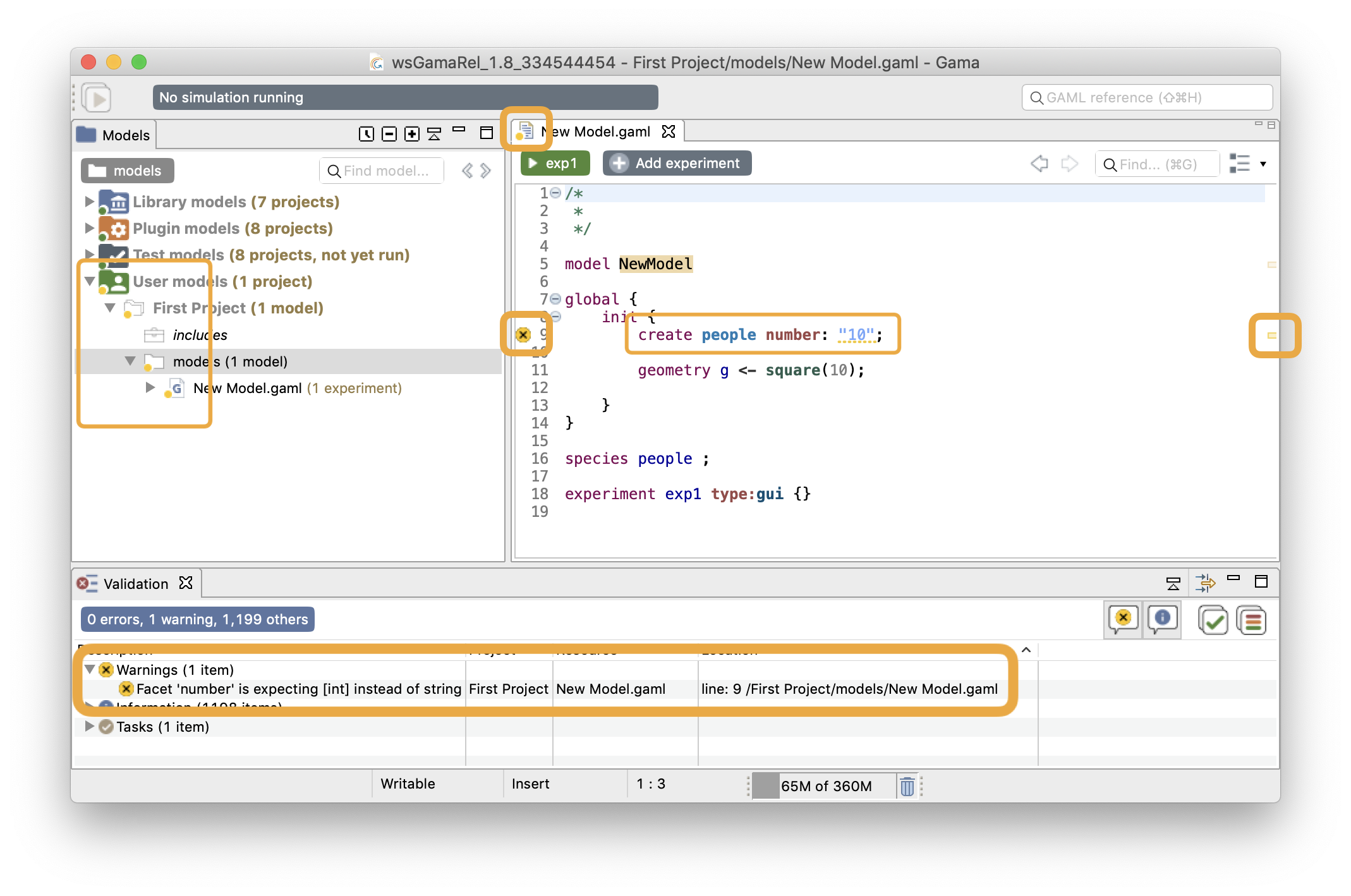Viewport: 1351px width, 896px height.
Task: Focus the Find model search field
Action: pos(382,171)
